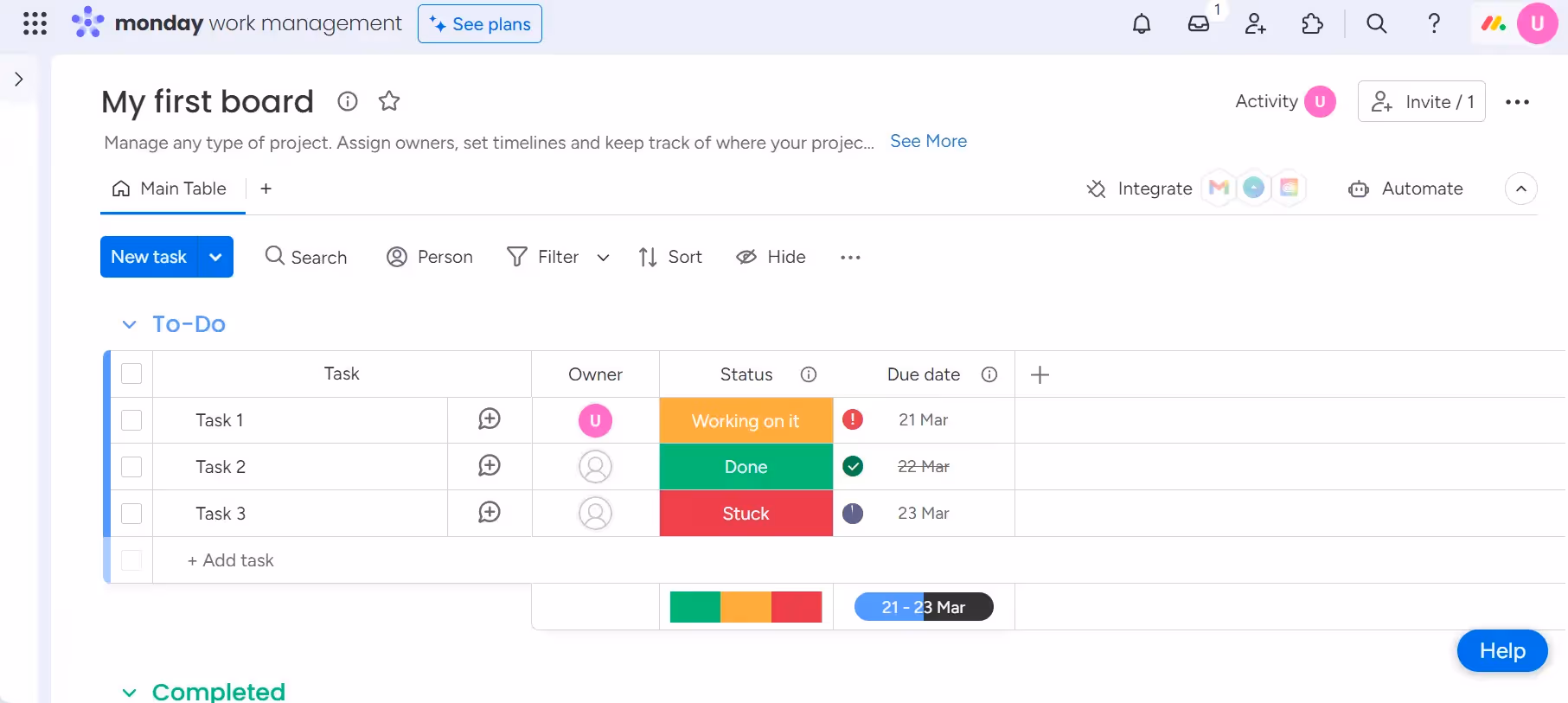
Task: Star My first board as favorite
Action: tap(389, 101)
